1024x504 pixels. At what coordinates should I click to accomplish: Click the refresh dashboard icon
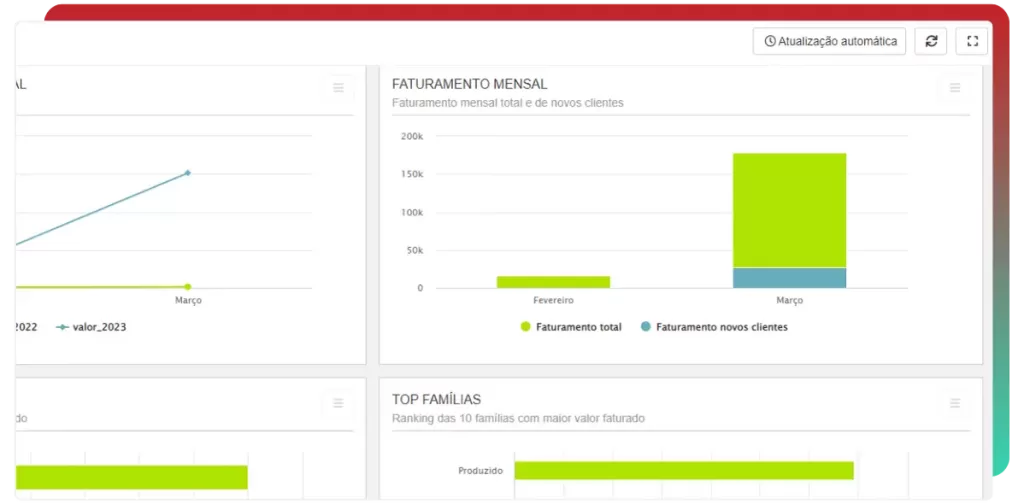click(x=931, y=41)
